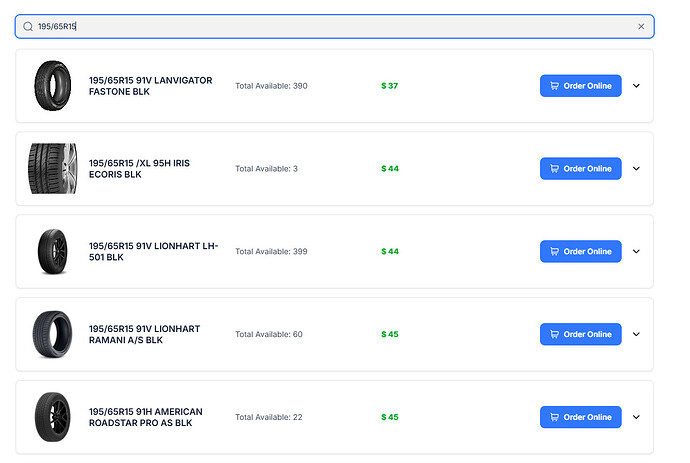Image resolution: width=690 pixels, height=463 pixels.
Task: Click the search magnifier icon
Action: (x=28, y=26)
